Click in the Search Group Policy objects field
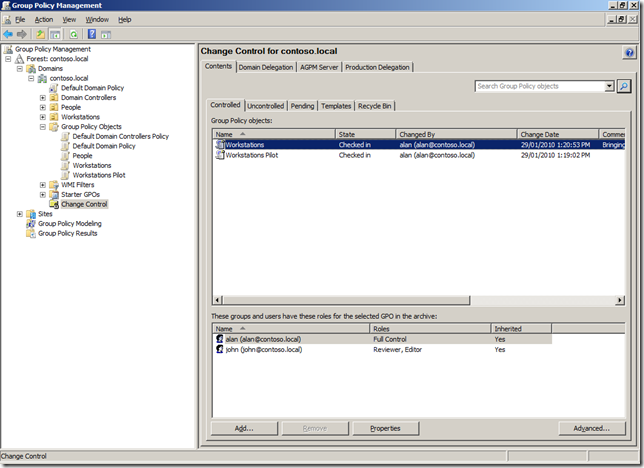644x468 pixels. [x=540, y=87]
